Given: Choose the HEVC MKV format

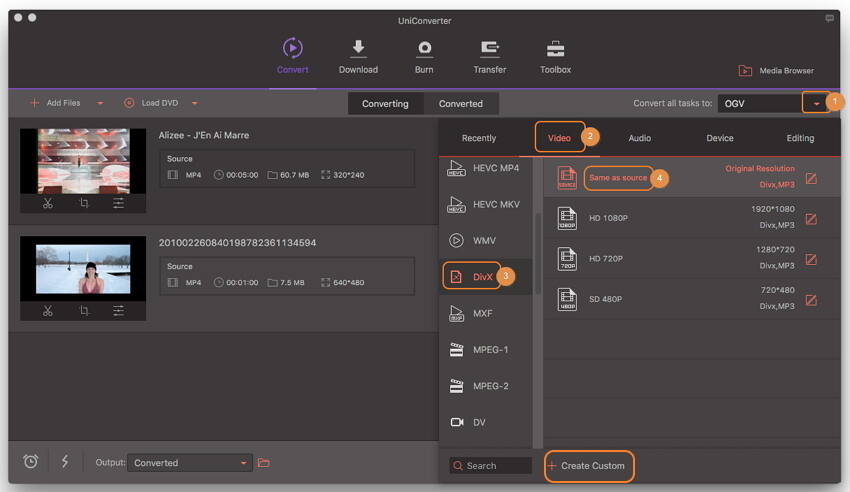Looking at the screenshot, I should click(x=485, y=204).
